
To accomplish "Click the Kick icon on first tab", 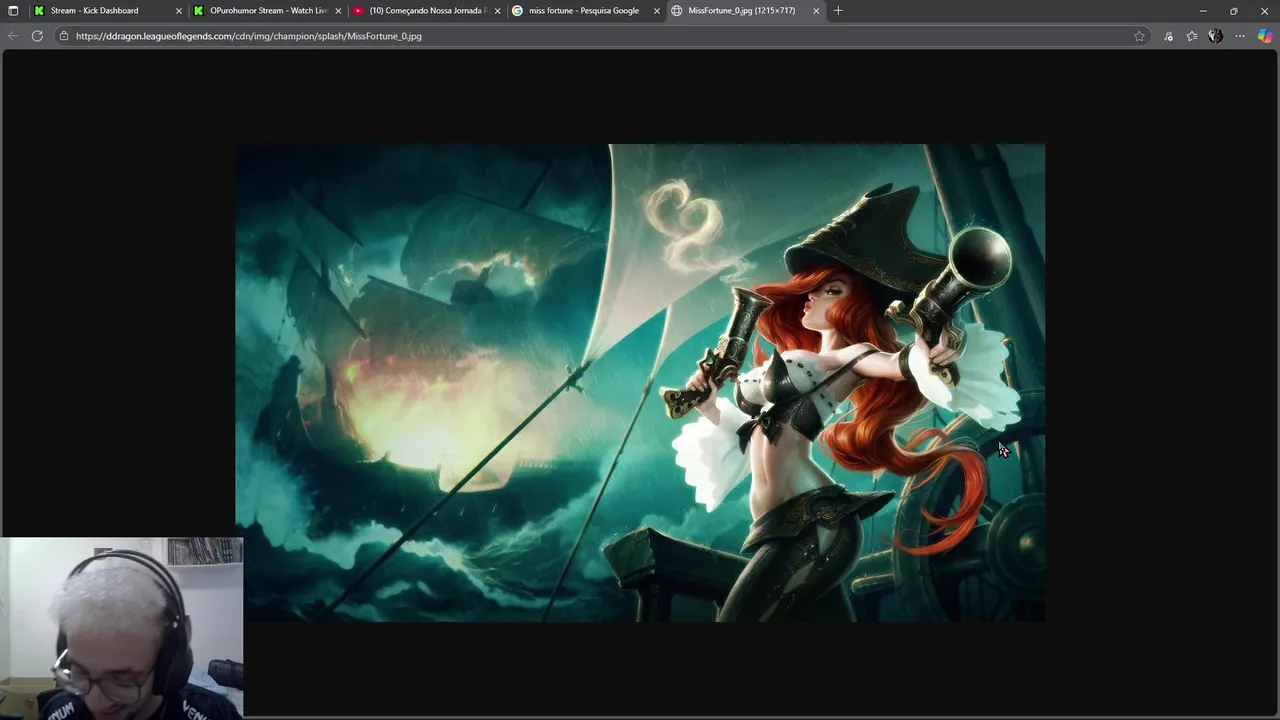I will 39,11.
